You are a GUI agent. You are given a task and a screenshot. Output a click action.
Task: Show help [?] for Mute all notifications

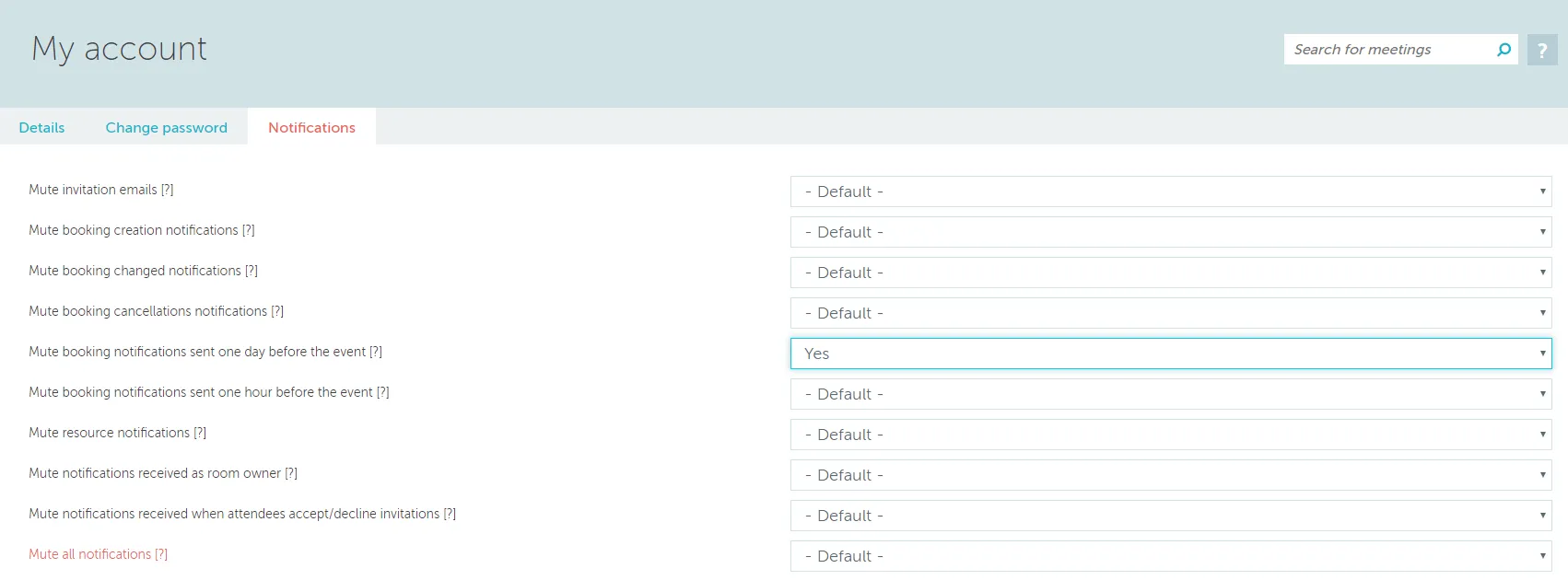click(x=161, y=554)
